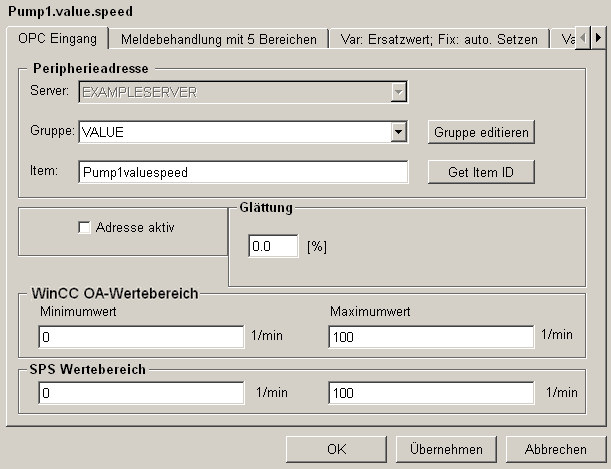Apply changes with Übernehmen
611x469 pixels.
(446, 449)
